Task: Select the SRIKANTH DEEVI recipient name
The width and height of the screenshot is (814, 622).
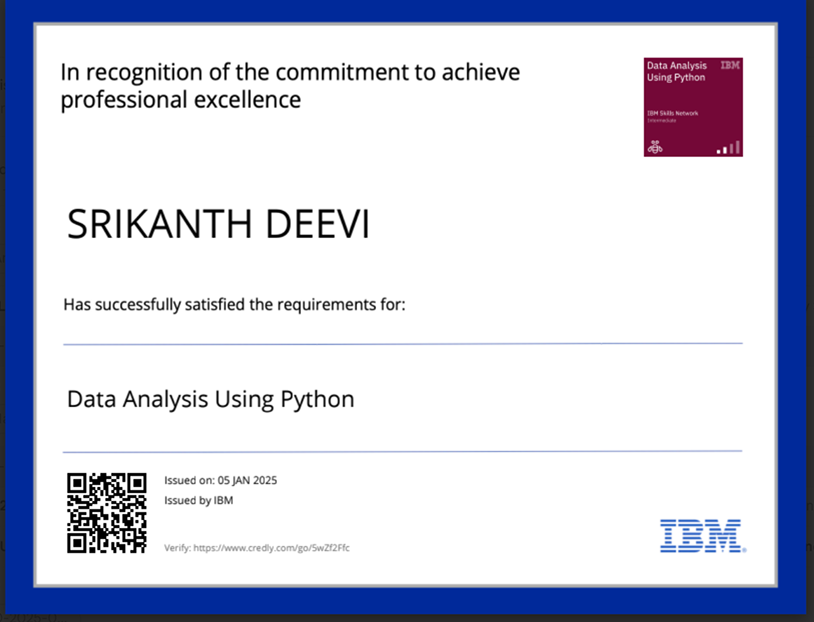Action: click(x=218, y=224)
